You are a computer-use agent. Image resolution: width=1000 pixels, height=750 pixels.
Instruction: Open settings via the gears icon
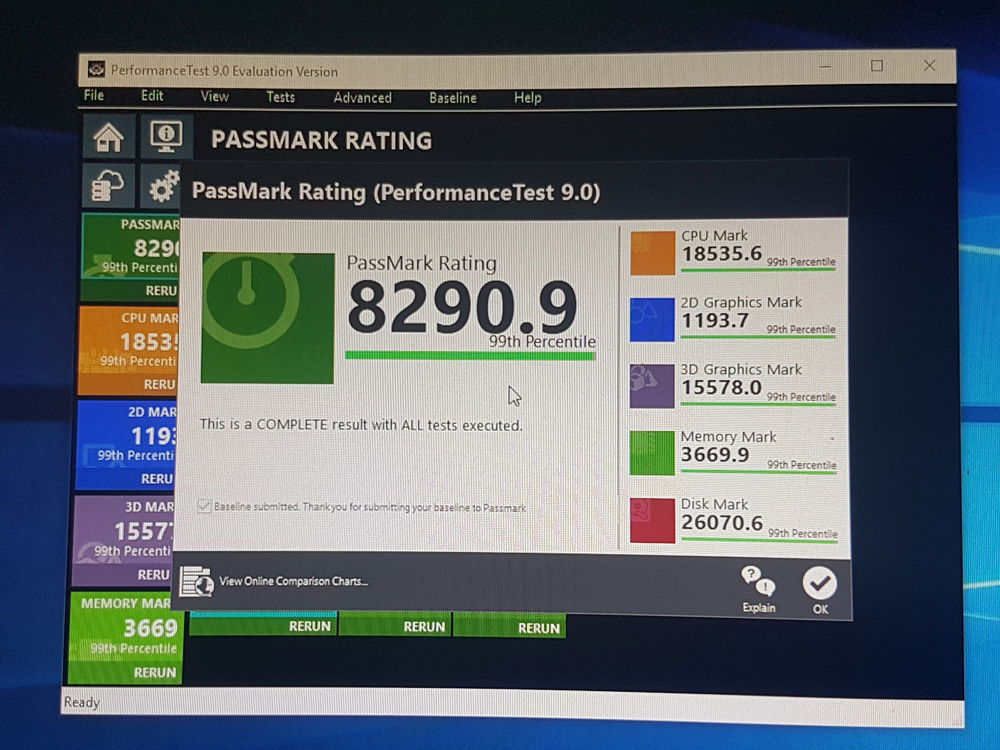click(x=163, y=187)
